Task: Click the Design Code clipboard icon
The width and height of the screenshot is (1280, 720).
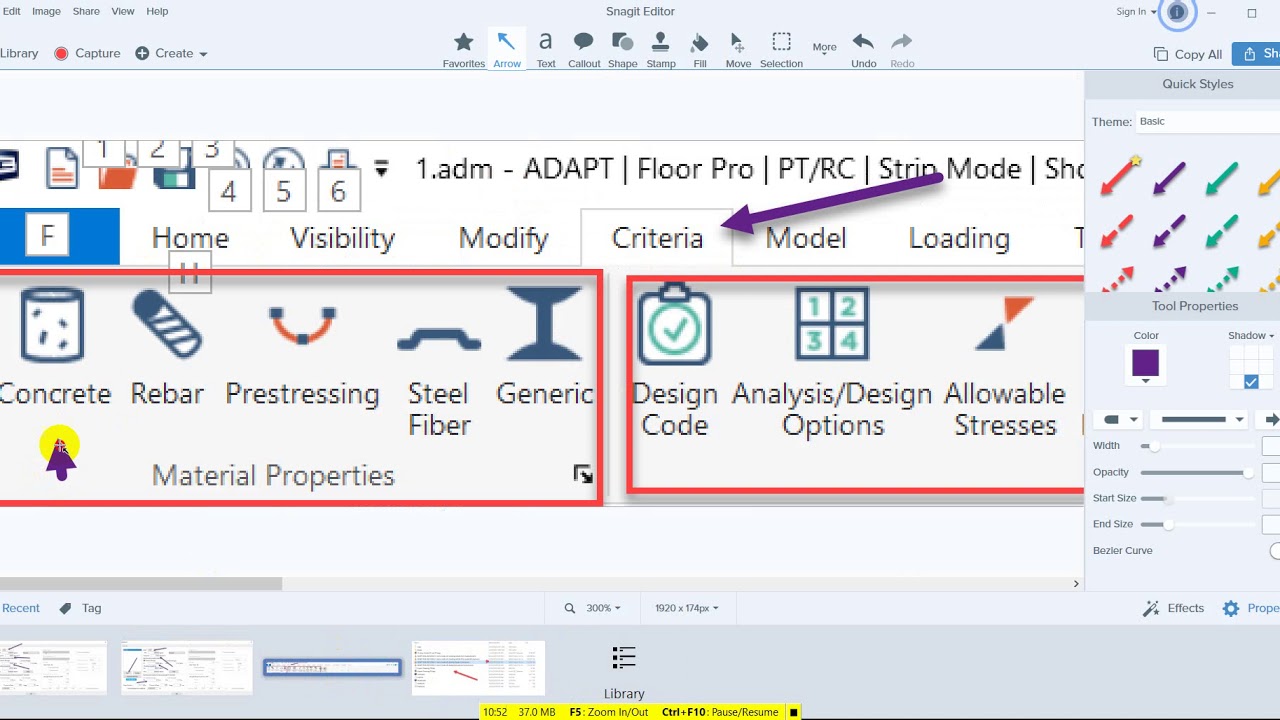Action: click(674, 325)
